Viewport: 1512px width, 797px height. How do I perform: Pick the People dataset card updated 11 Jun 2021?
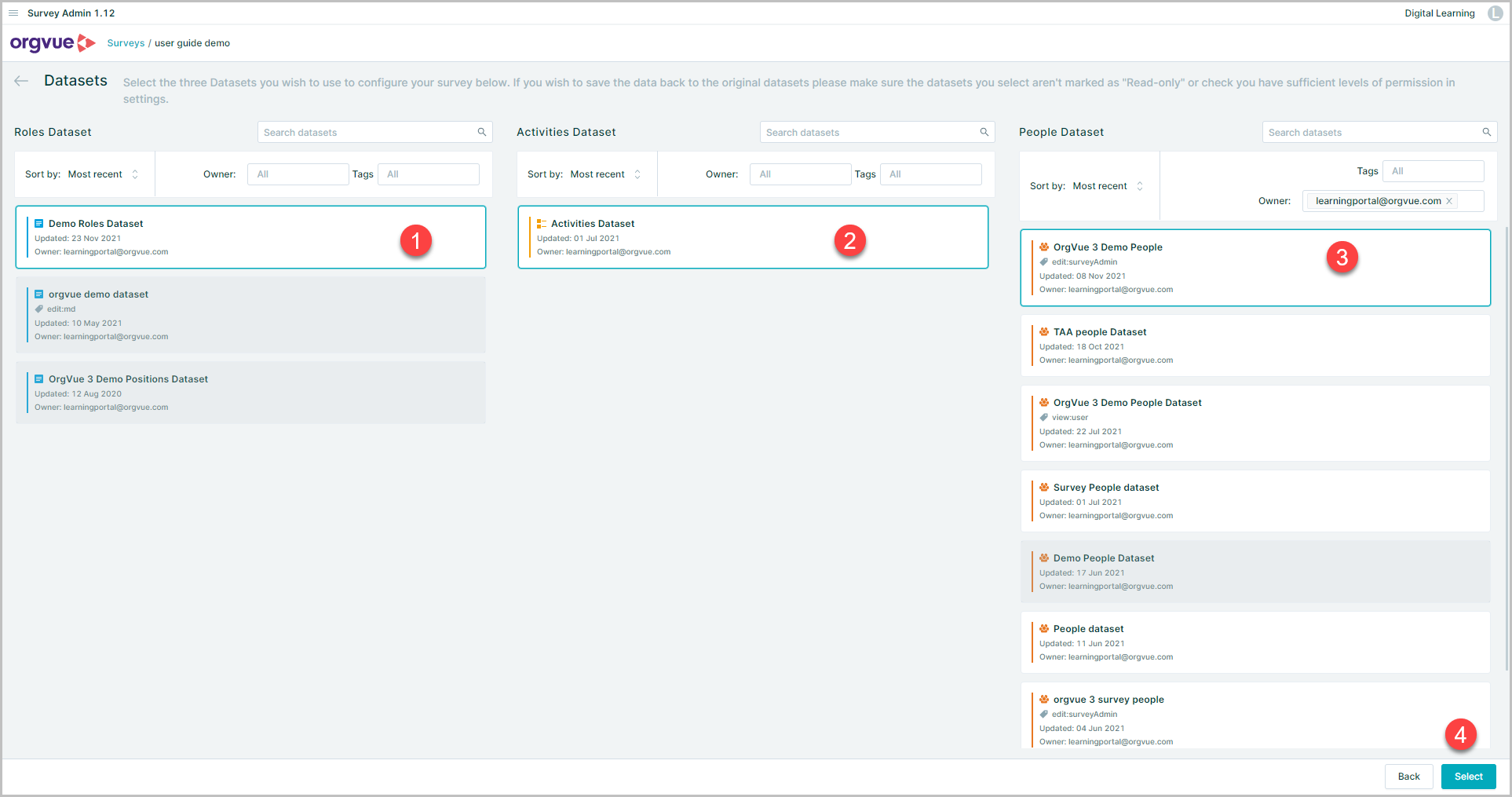click(x=1255, y=642)
